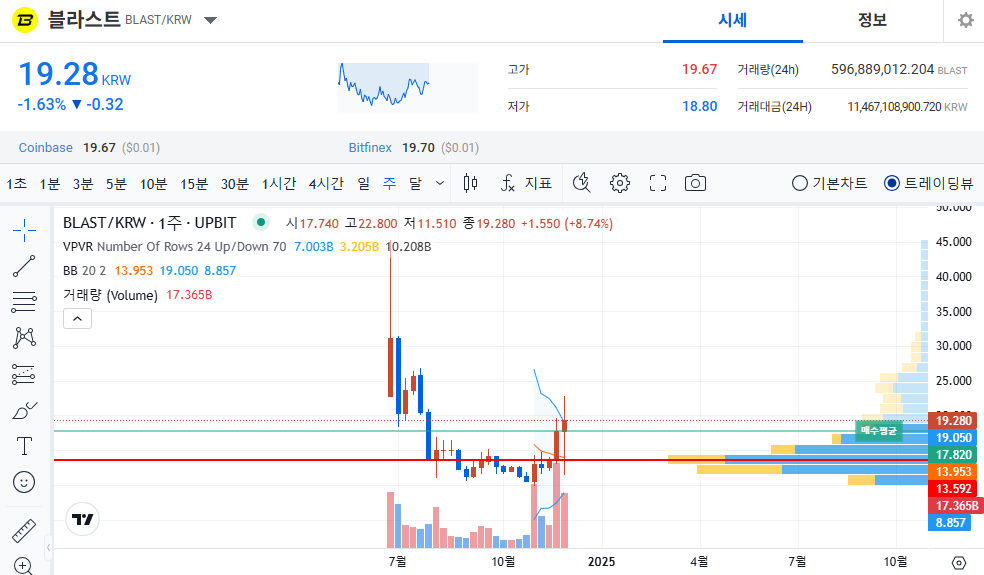Screen dimensions: 984x575
Task: Set chart interval to 10분
Action: pyautogui.click(x=153, y=183)
